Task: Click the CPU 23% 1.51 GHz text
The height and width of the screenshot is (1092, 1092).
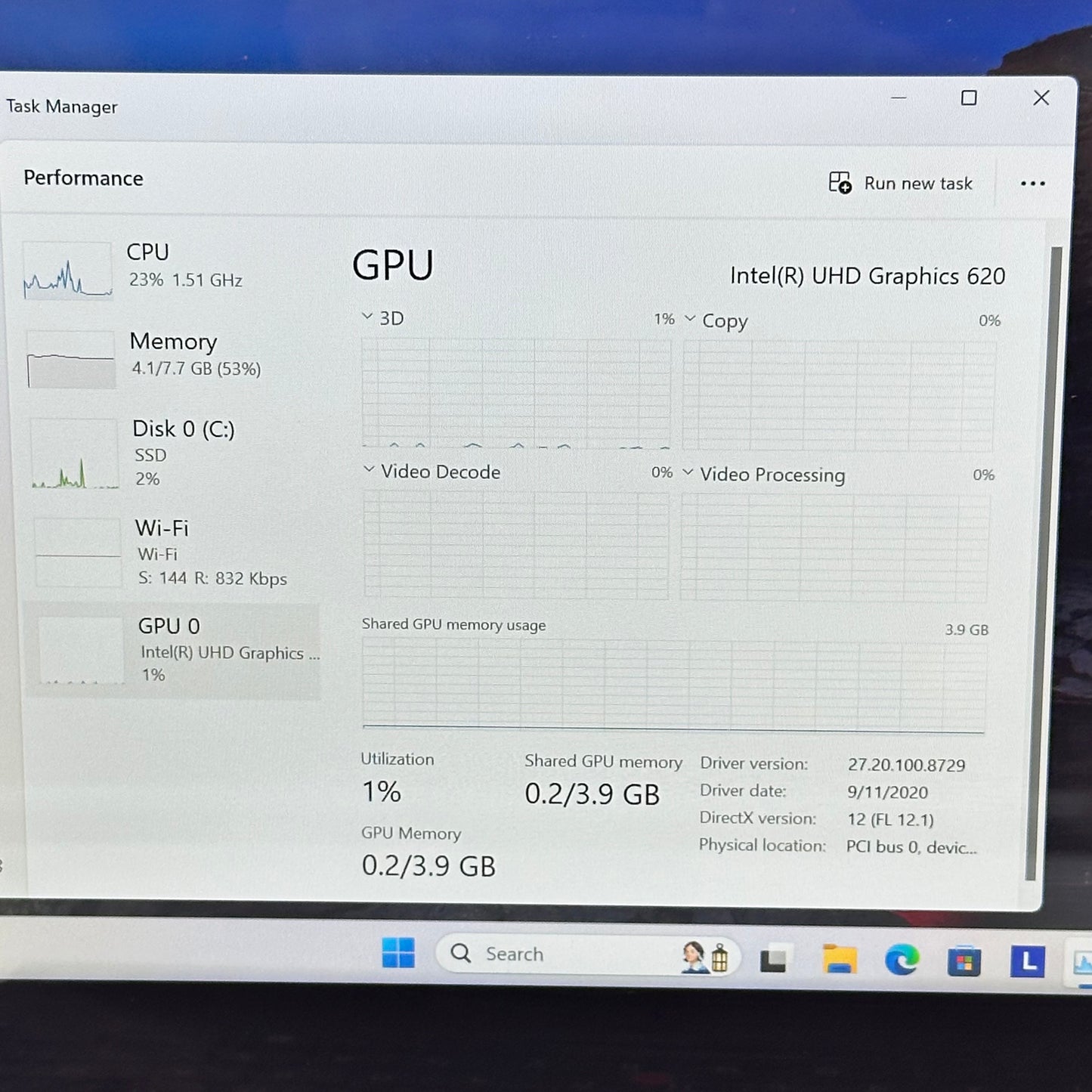Action: tap(186, 280)
